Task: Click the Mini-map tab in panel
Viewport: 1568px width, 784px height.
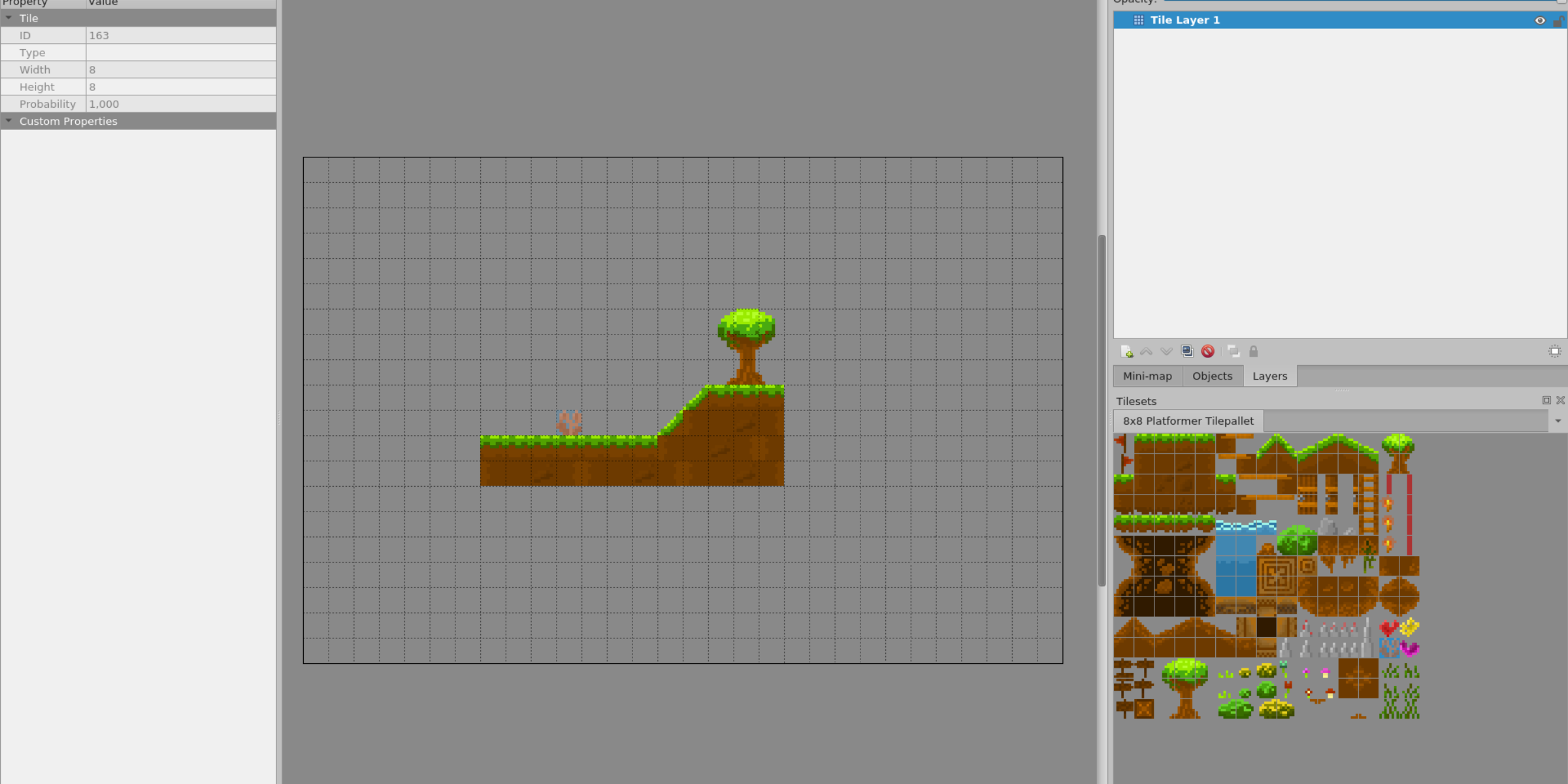Action: tap(1147, 375)
